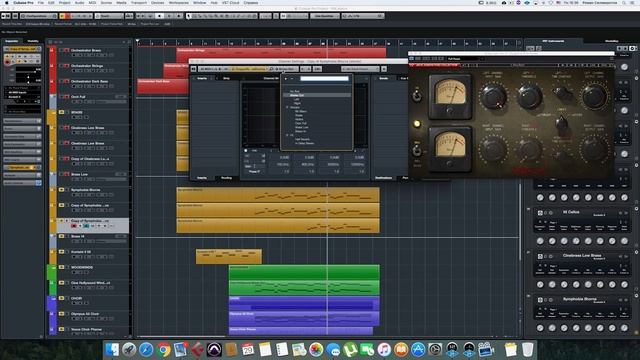Start playback with the toolbar Play button
This screenshot has width=640, height=360.
169,16
